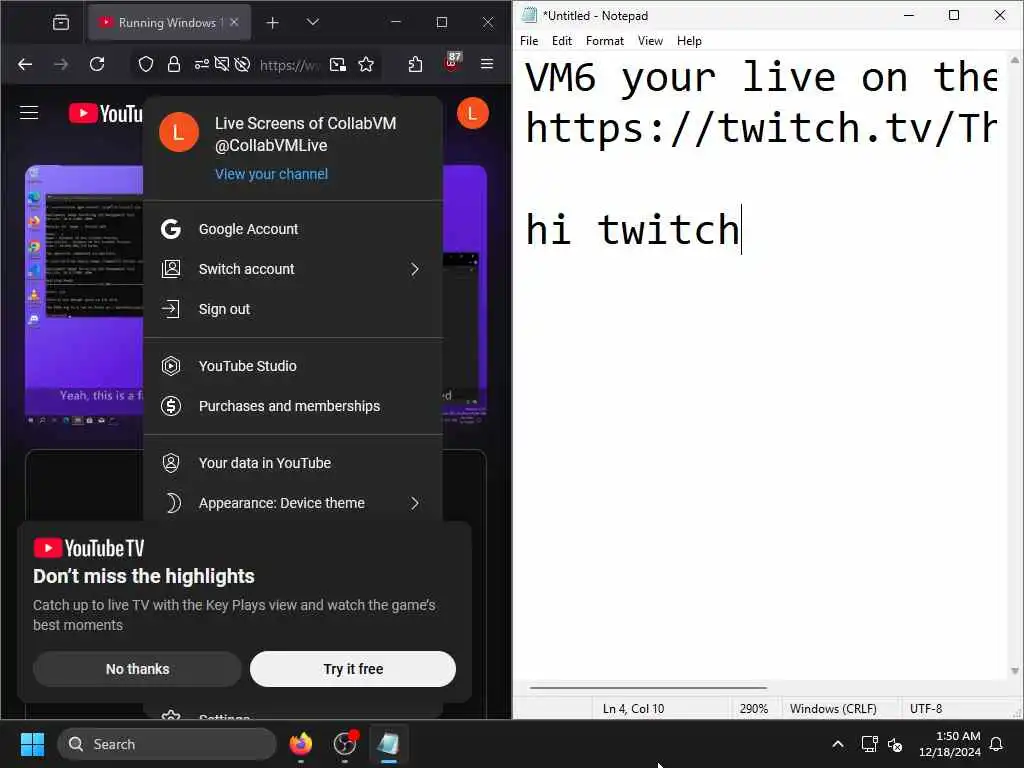1024x768 pixels.
Task: Open OBS Studio from the taskbar
Action: (x=345, y=744)
